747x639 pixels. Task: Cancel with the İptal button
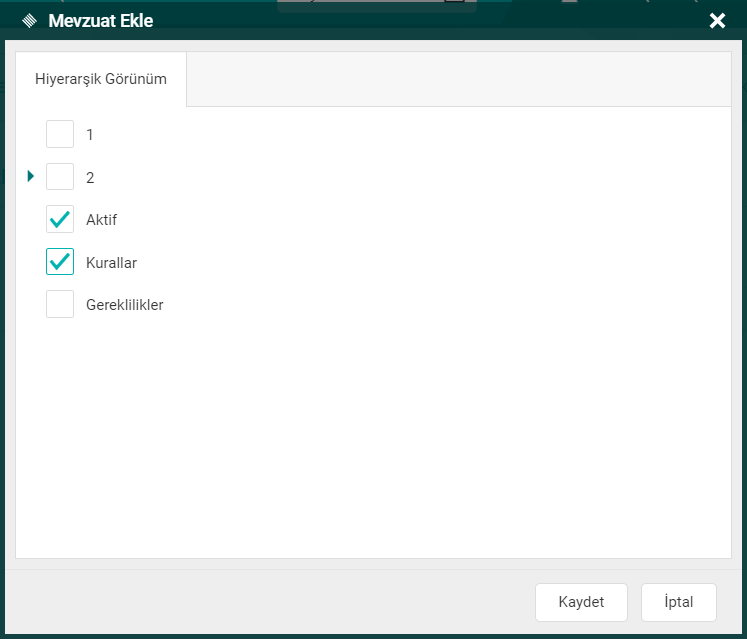(x=678, y=602)
